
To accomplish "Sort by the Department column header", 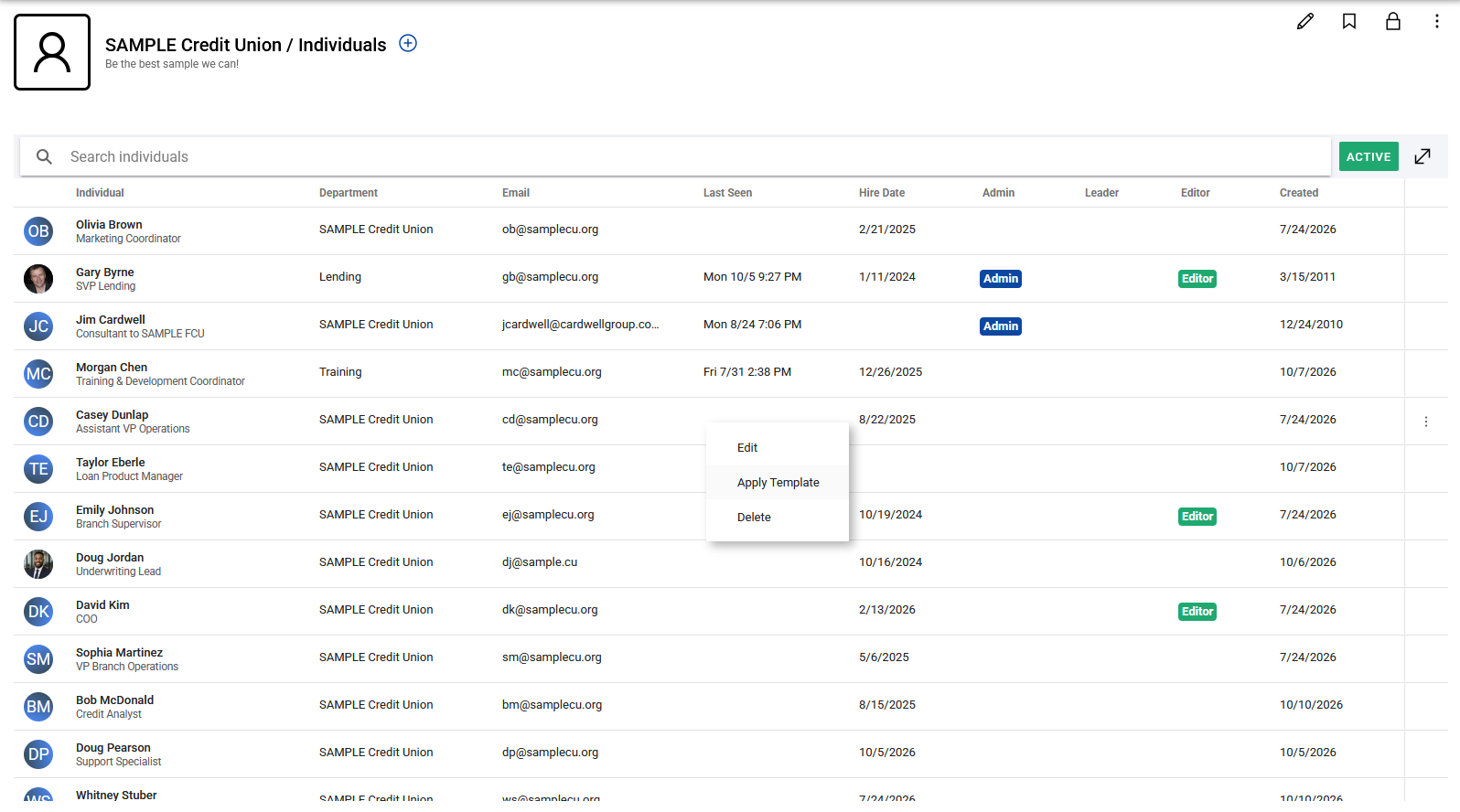I will click(349, 193).
